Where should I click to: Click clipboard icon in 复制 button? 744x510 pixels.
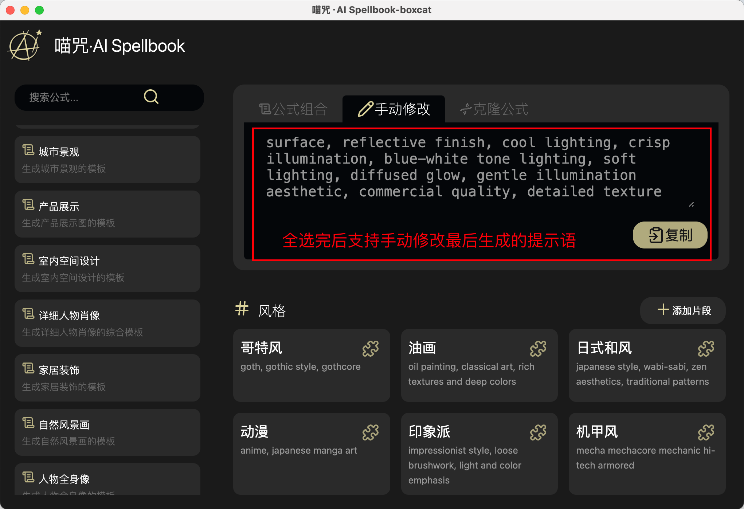click(x=655, y=235)
